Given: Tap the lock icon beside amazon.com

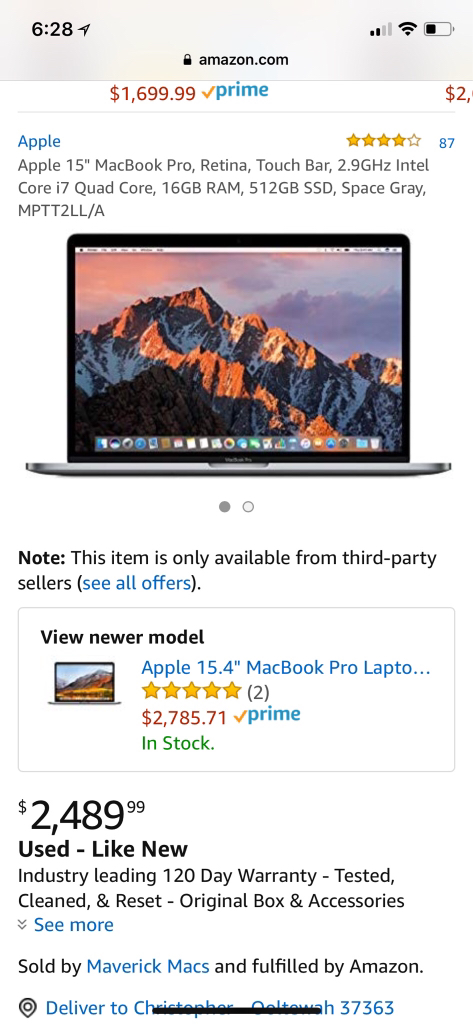Looking at the screenshot, I should point(188,60).
